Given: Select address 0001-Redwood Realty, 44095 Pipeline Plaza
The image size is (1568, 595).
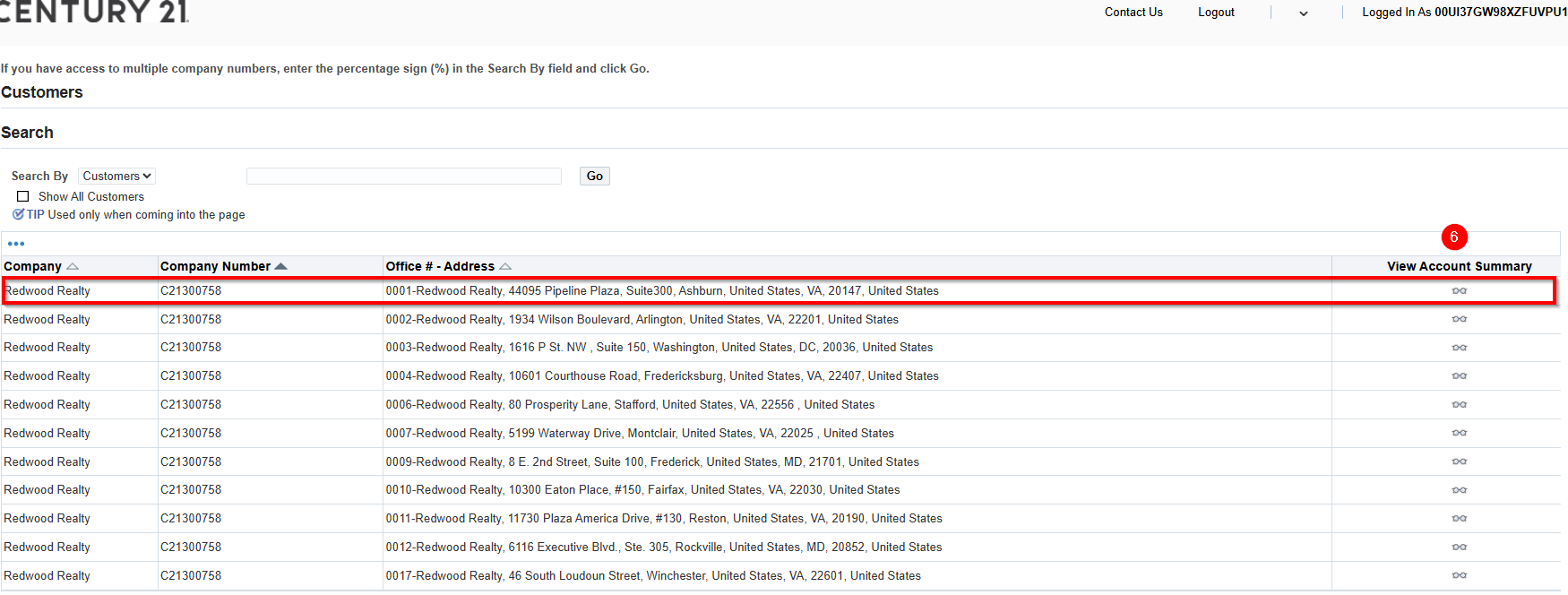Looking at the screenshot, I should 662,290.
